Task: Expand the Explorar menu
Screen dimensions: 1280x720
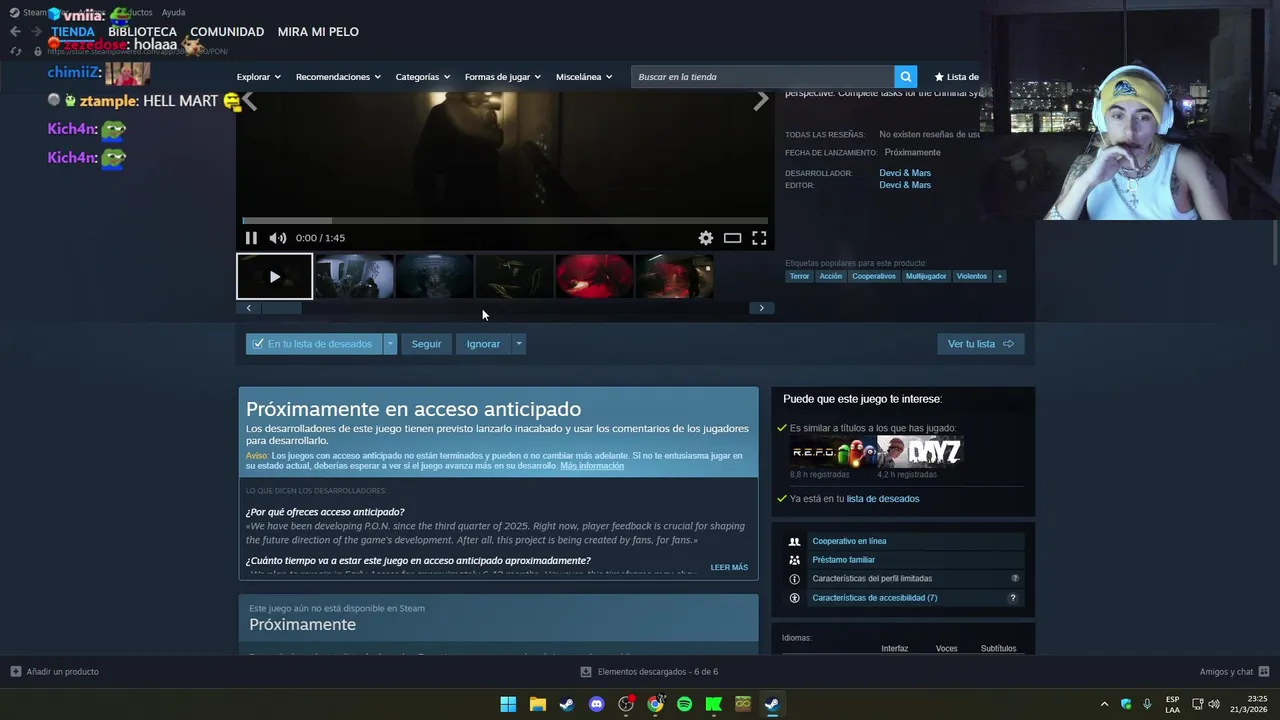Action: 259,77
